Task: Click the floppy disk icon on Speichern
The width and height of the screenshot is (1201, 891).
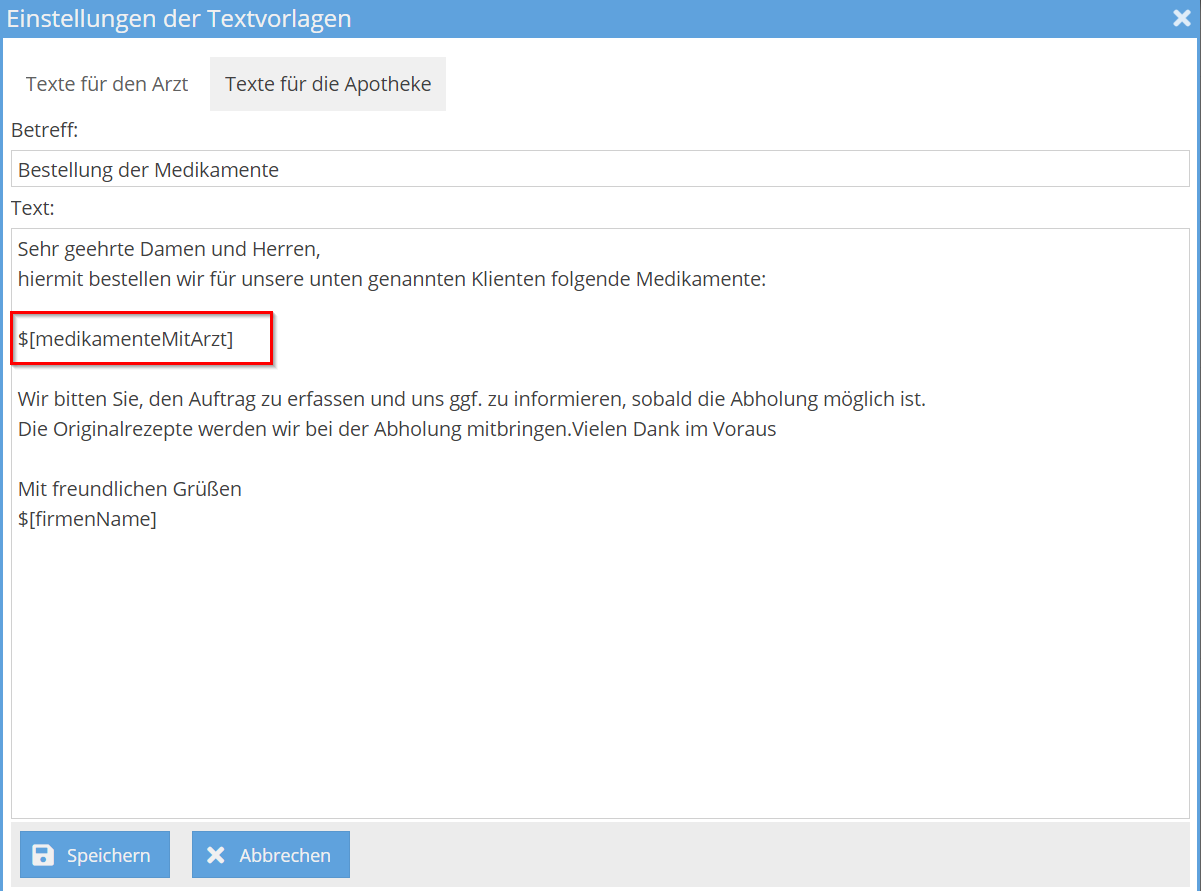Action: click(x=43, y=855)
